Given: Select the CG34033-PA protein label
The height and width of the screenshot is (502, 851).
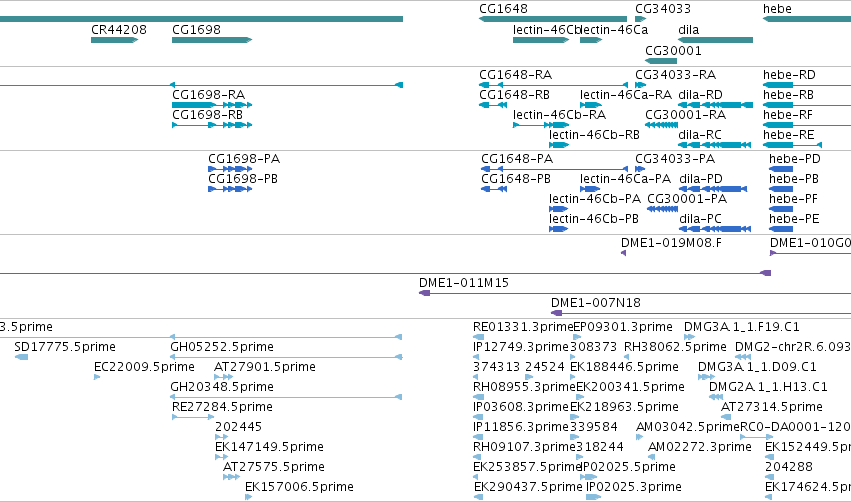Looking at the screenshot, I should 675,159.
